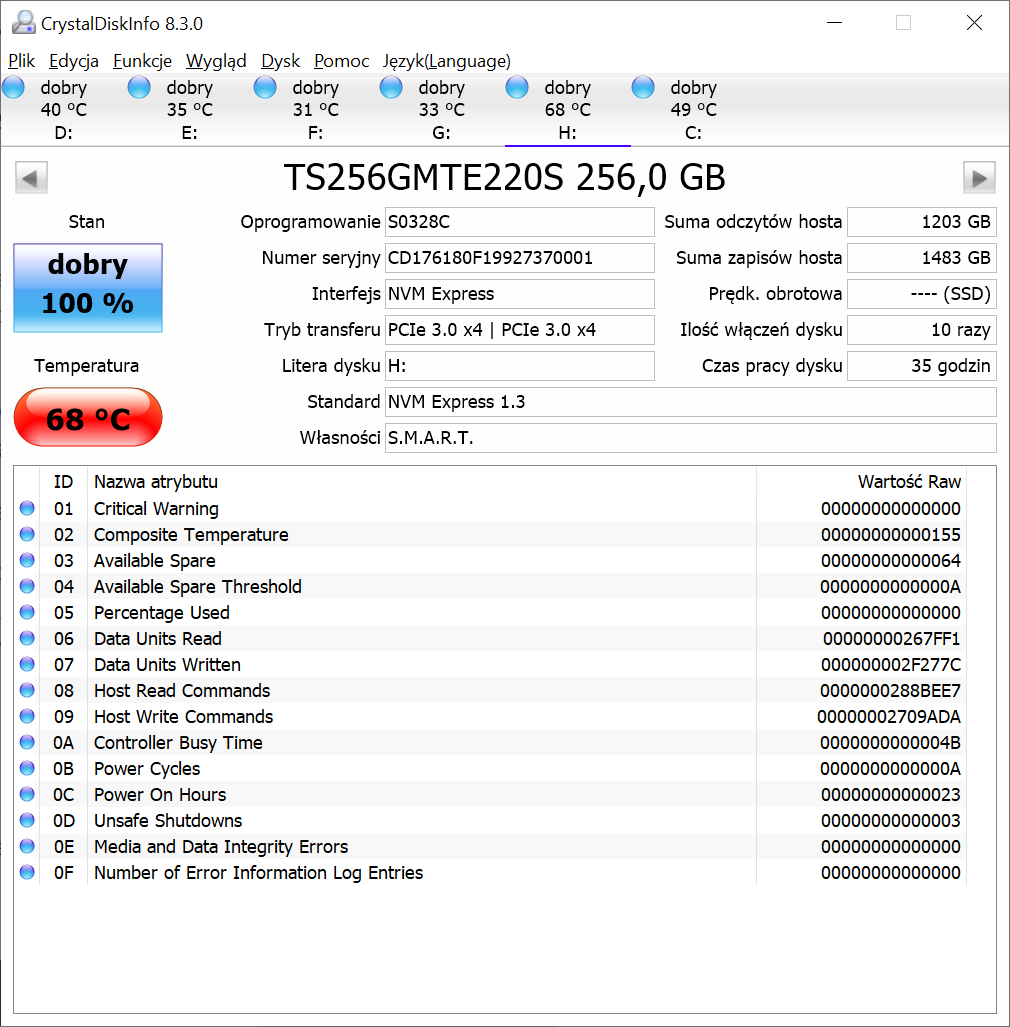Open the Plik menu
1010x1027 pixels.
pyautogui.click(x=22, y=61)
